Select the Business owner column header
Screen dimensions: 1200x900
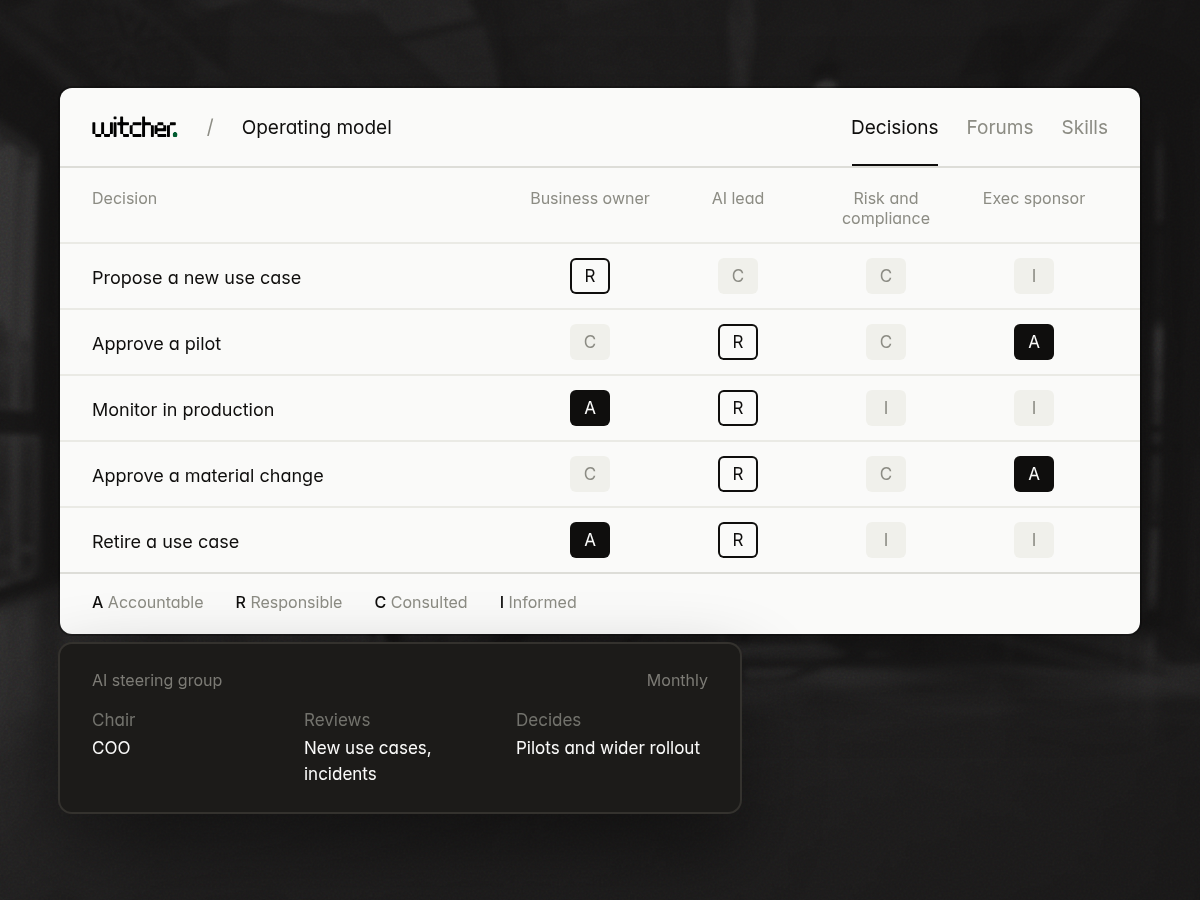click(590, 198)
